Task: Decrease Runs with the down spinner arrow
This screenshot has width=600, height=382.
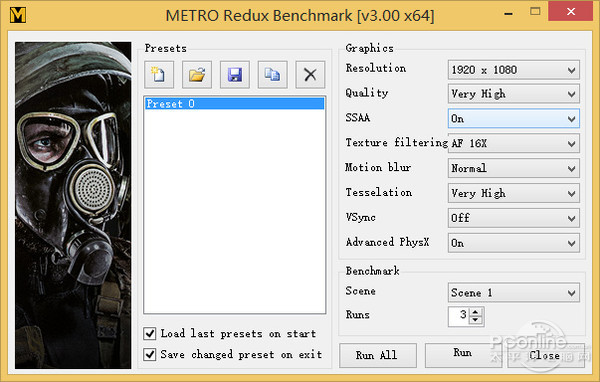Action: [476, 320]
